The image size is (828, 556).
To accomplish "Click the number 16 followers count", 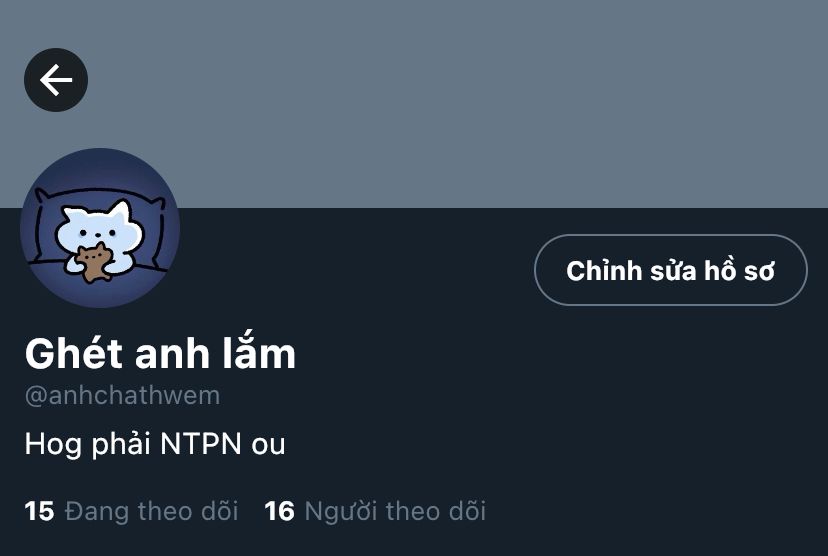I will click(x=279, y=511).
